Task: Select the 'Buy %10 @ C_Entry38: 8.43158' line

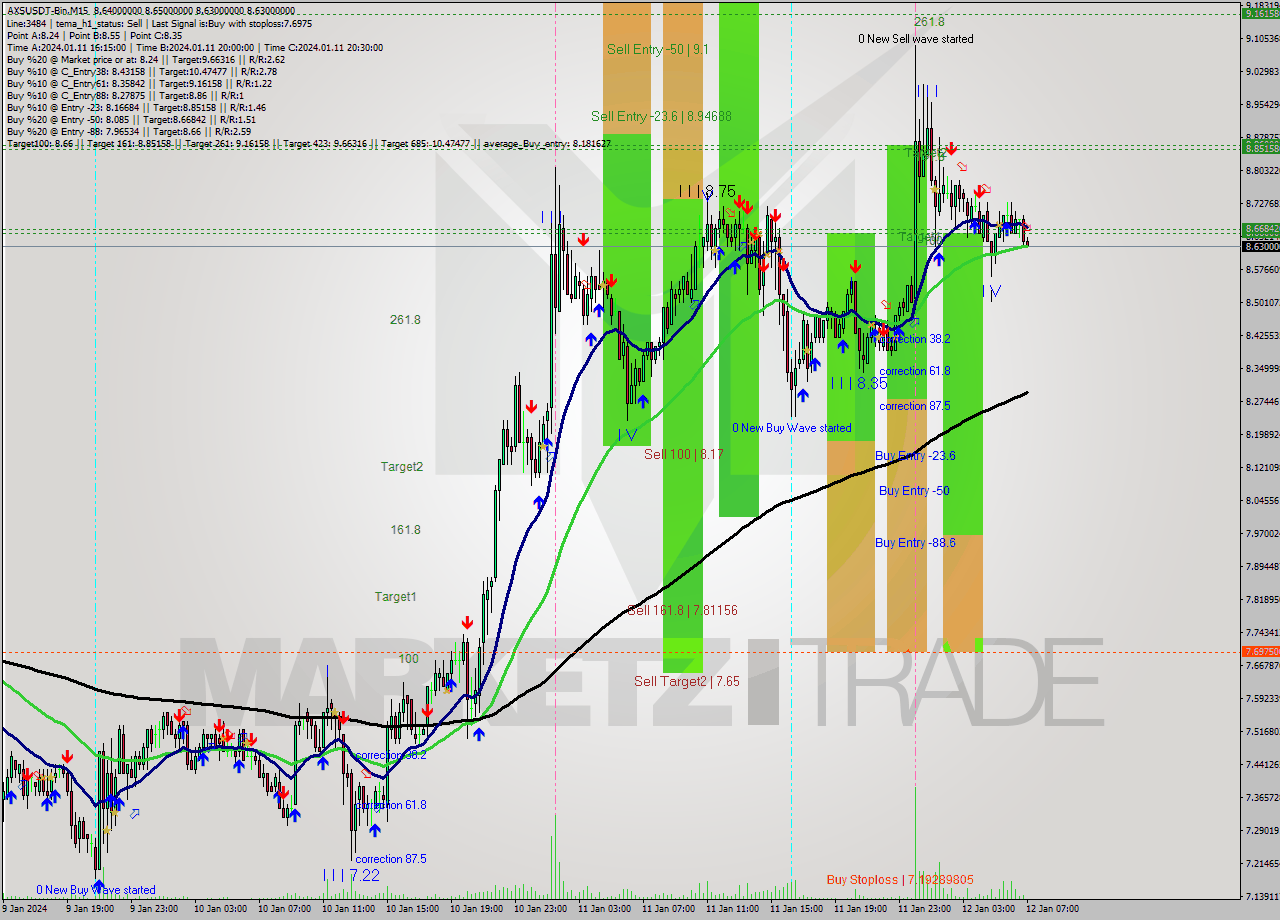Action: coord(141,71)
